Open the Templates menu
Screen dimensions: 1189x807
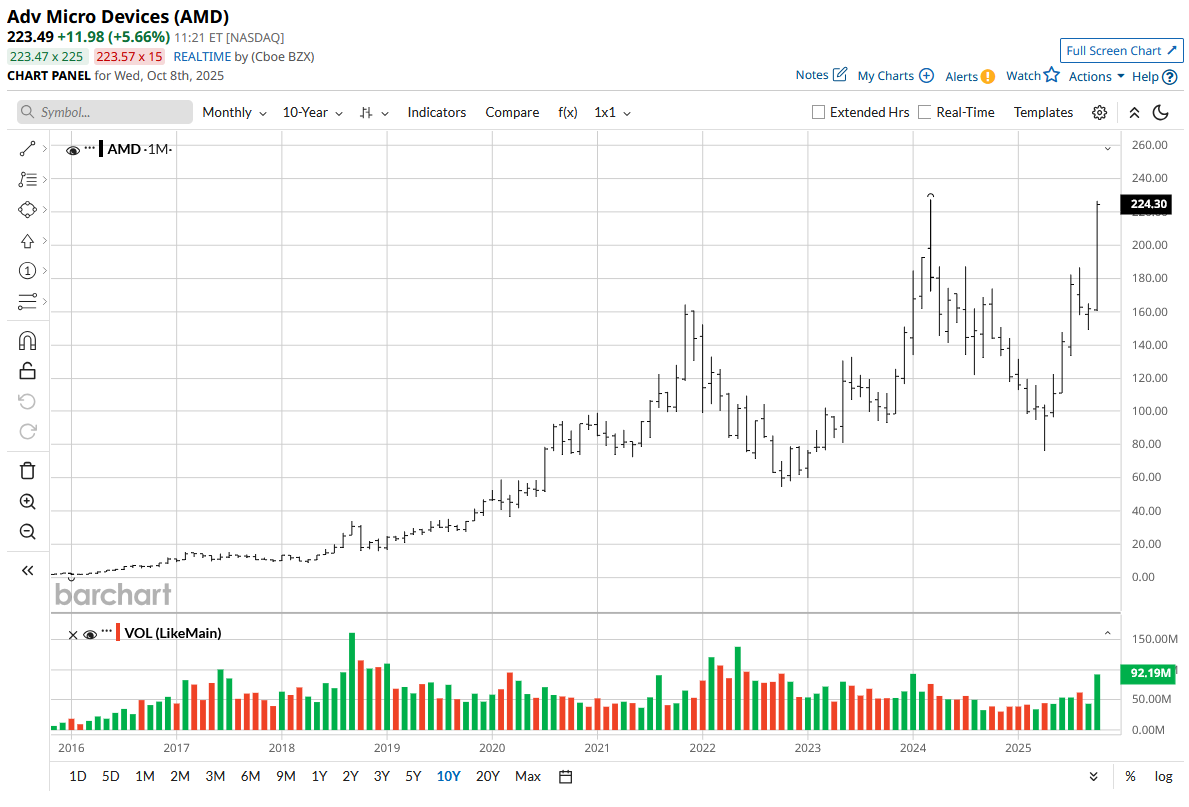click(x=1043, y=112)
